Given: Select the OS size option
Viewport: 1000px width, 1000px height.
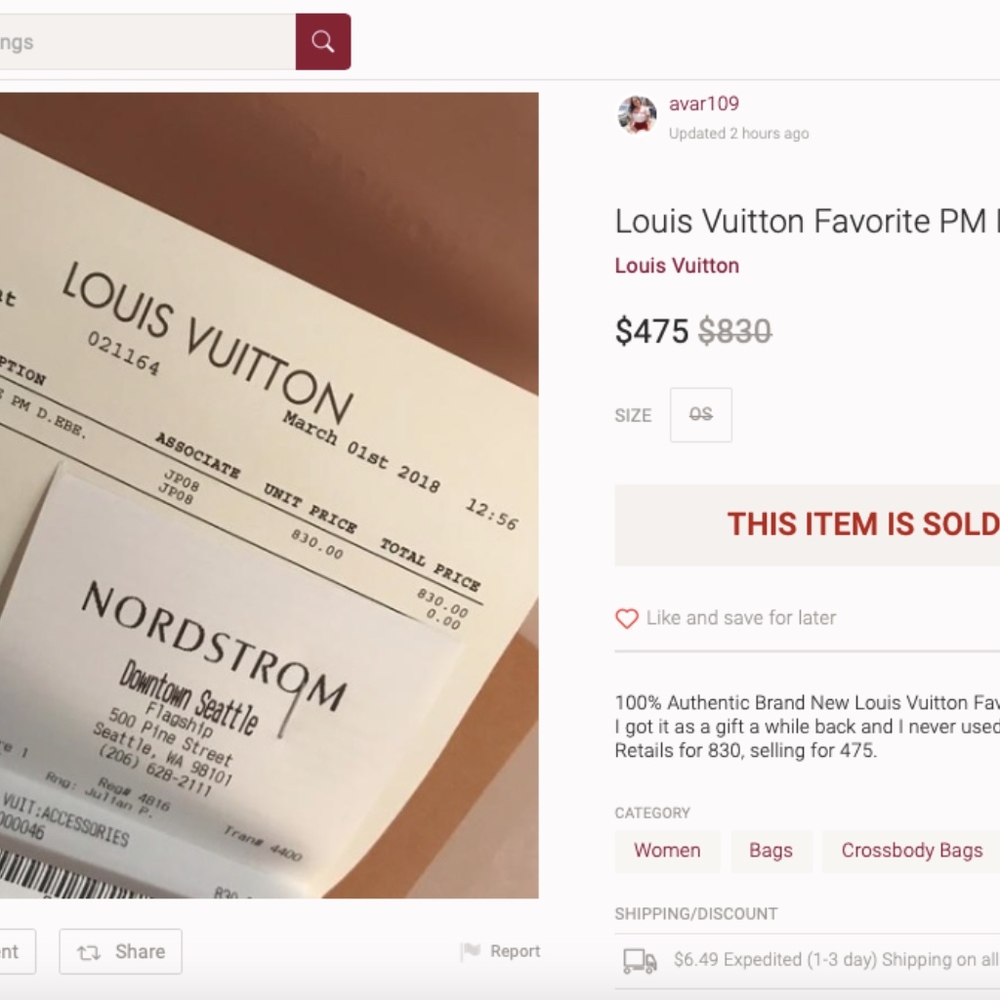Looking at the screenshot, I should [701, 415].
